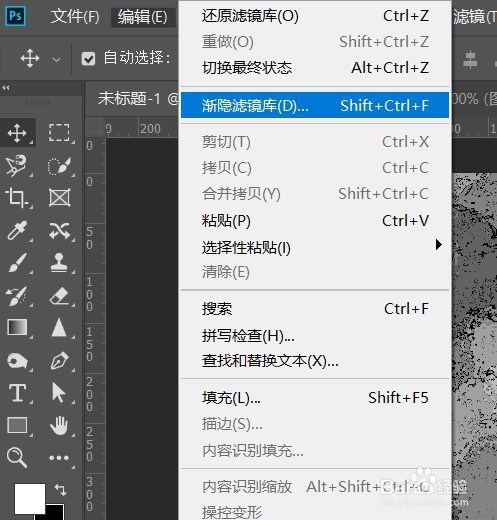Select the Sharpen triangle tool
Screen dimensions: 497x520
59,327
